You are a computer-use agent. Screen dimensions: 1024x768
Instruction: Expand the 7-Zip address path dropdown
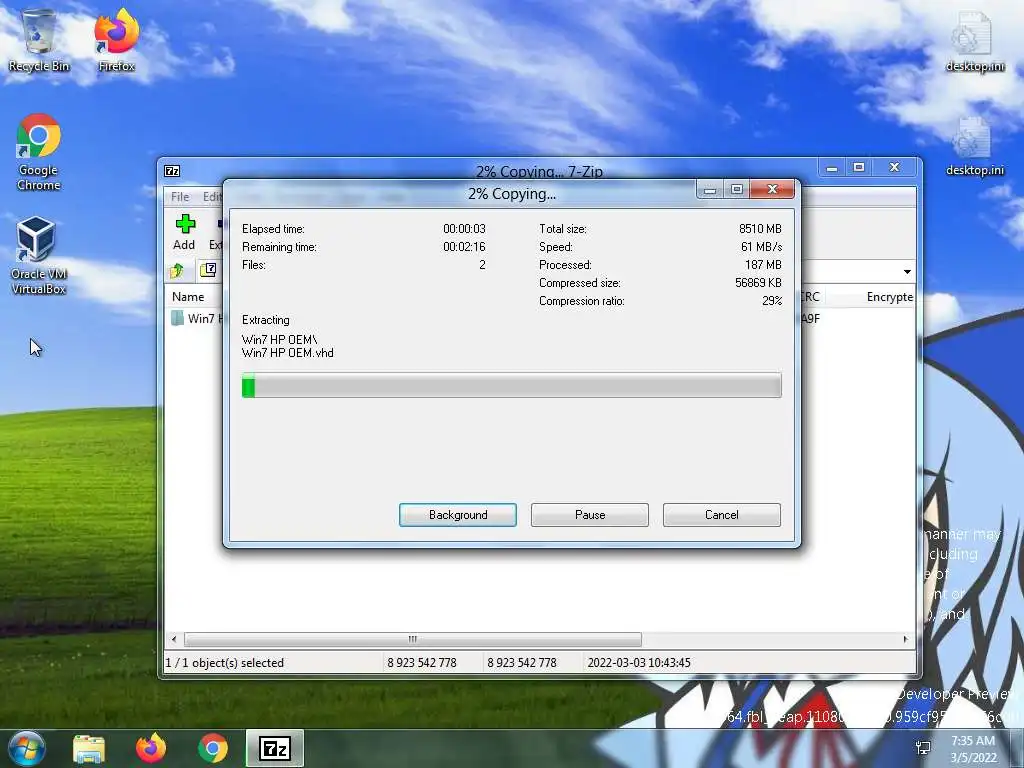(x=907, y=272)
